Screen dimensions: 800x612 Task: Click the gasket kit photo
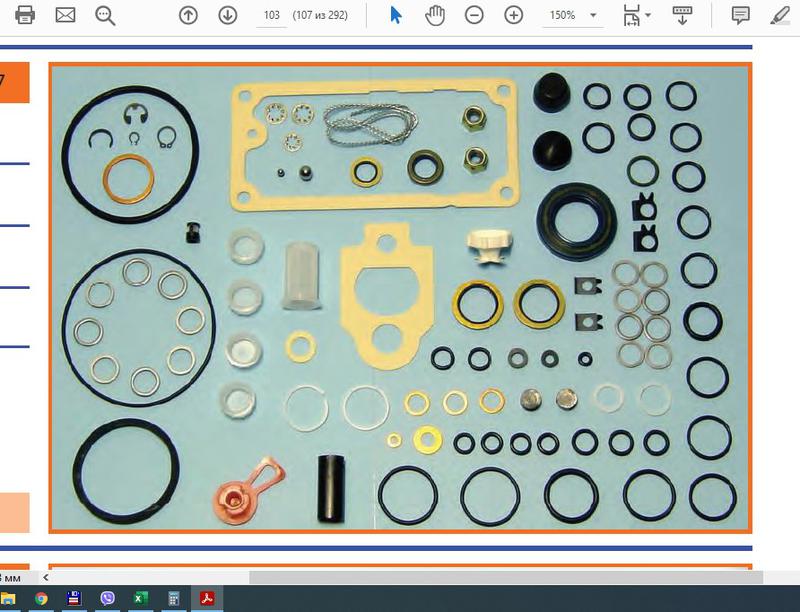point(400,298)
